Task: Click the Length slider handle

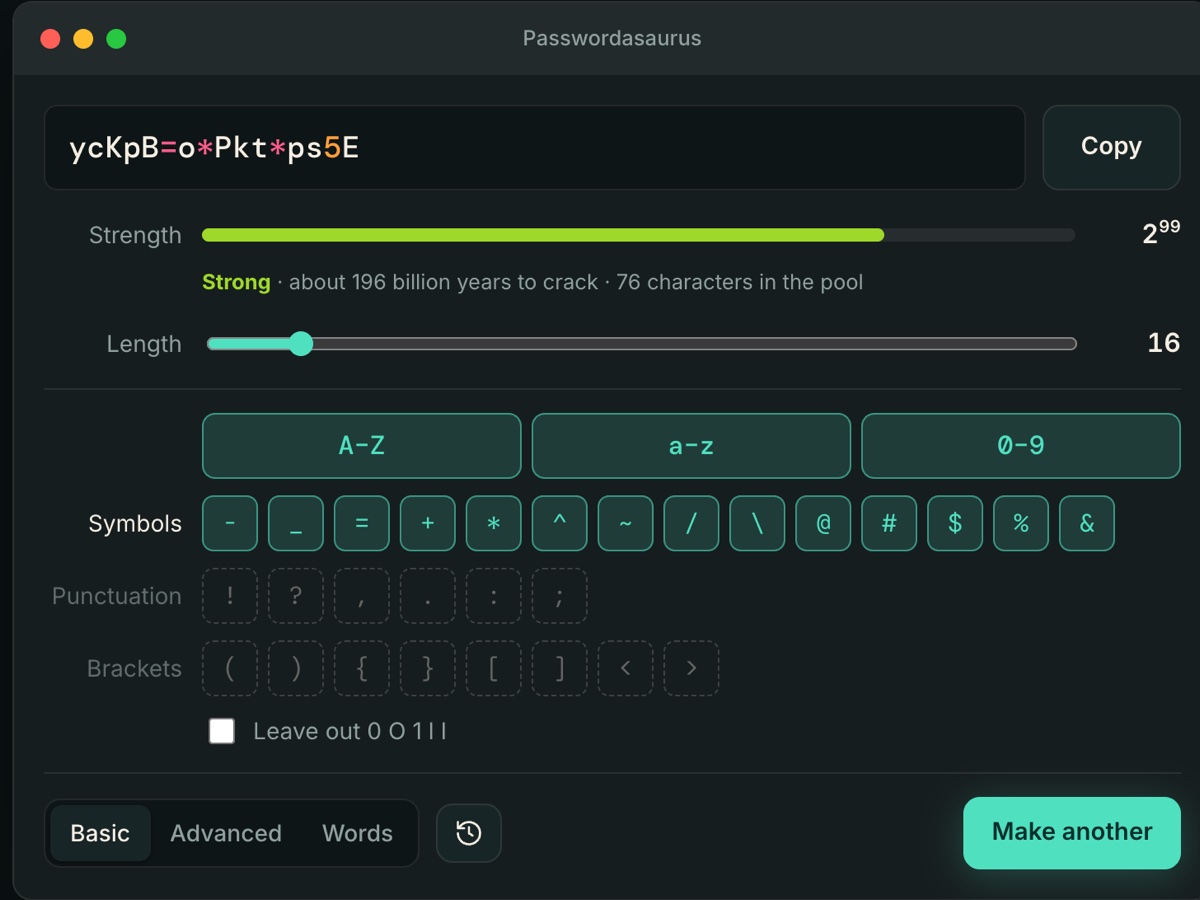Action: 300,344
